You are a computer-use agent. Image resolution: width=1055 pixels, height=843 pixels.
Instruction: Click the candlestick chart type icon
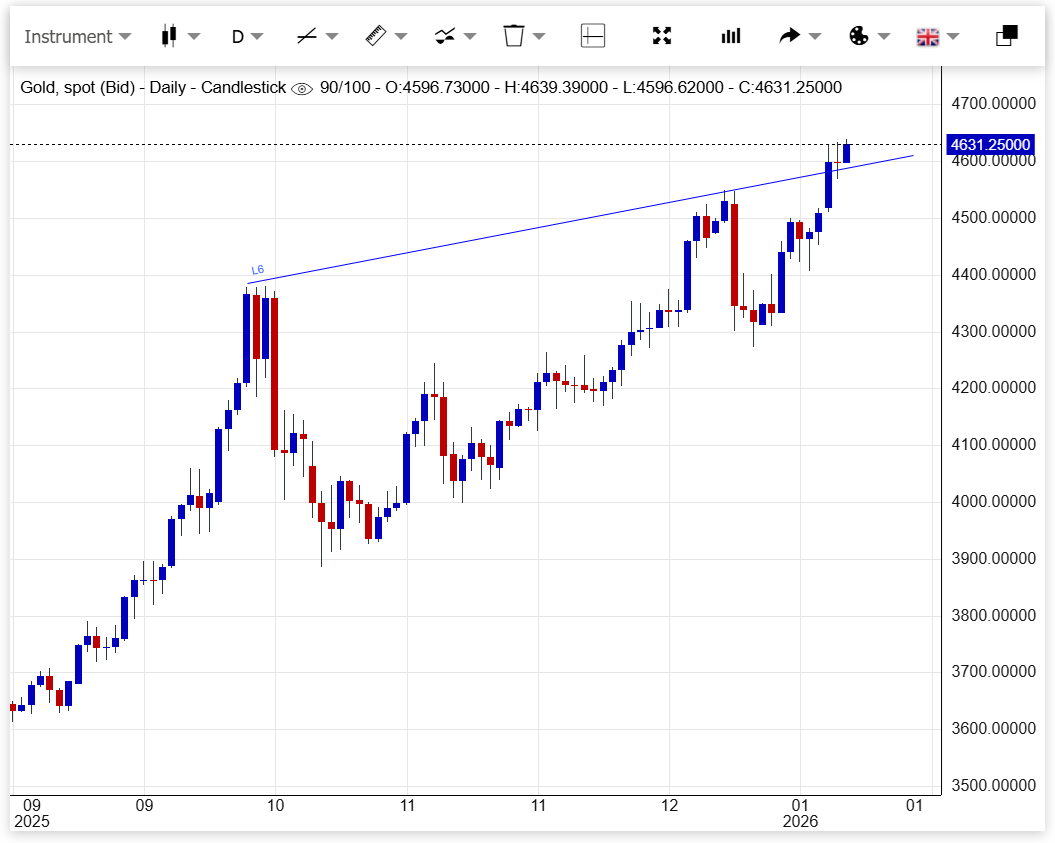[168, 36]
